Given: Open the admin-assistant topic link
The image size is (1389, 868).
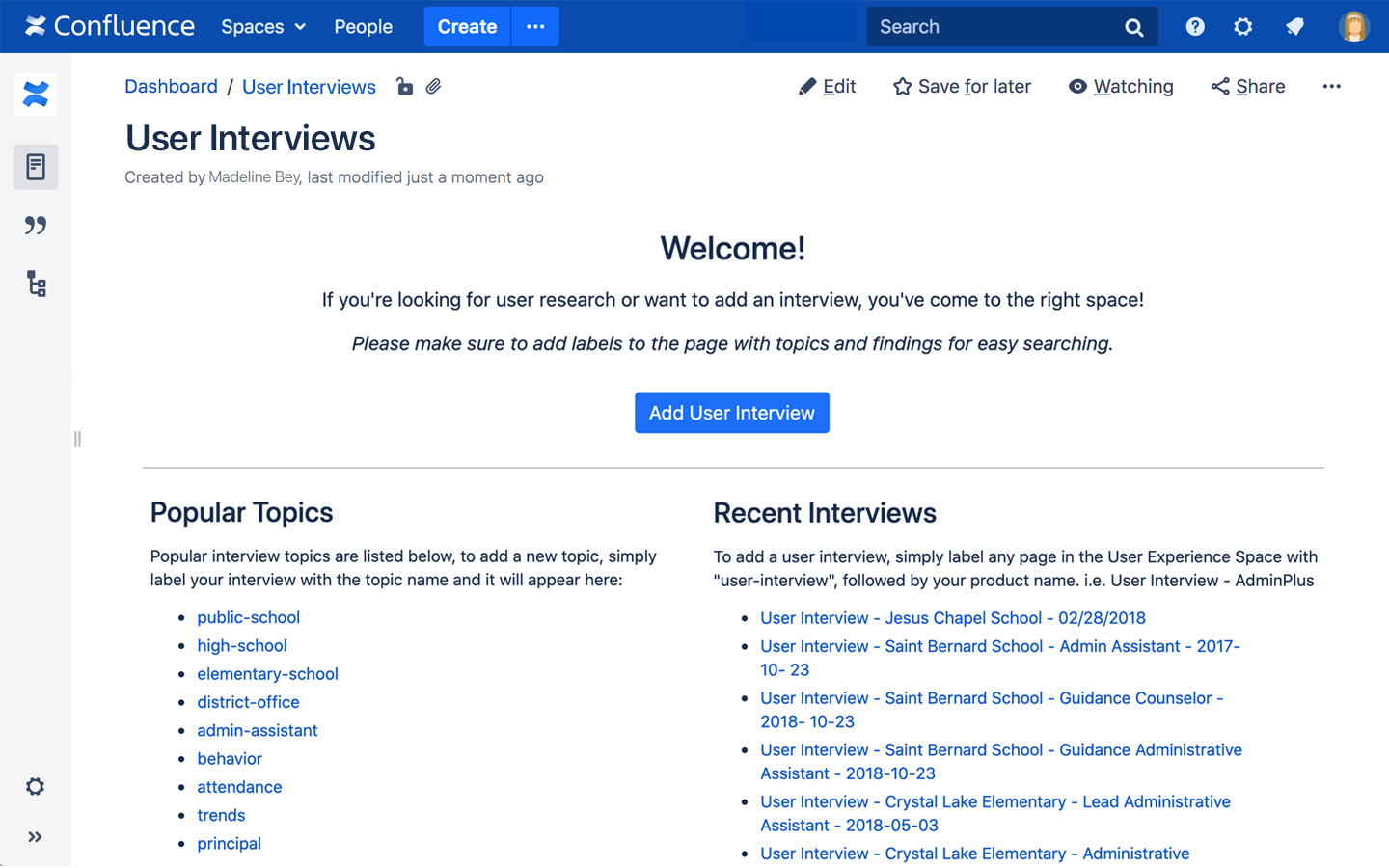Looking at the screenshot, I should point(258,731).
